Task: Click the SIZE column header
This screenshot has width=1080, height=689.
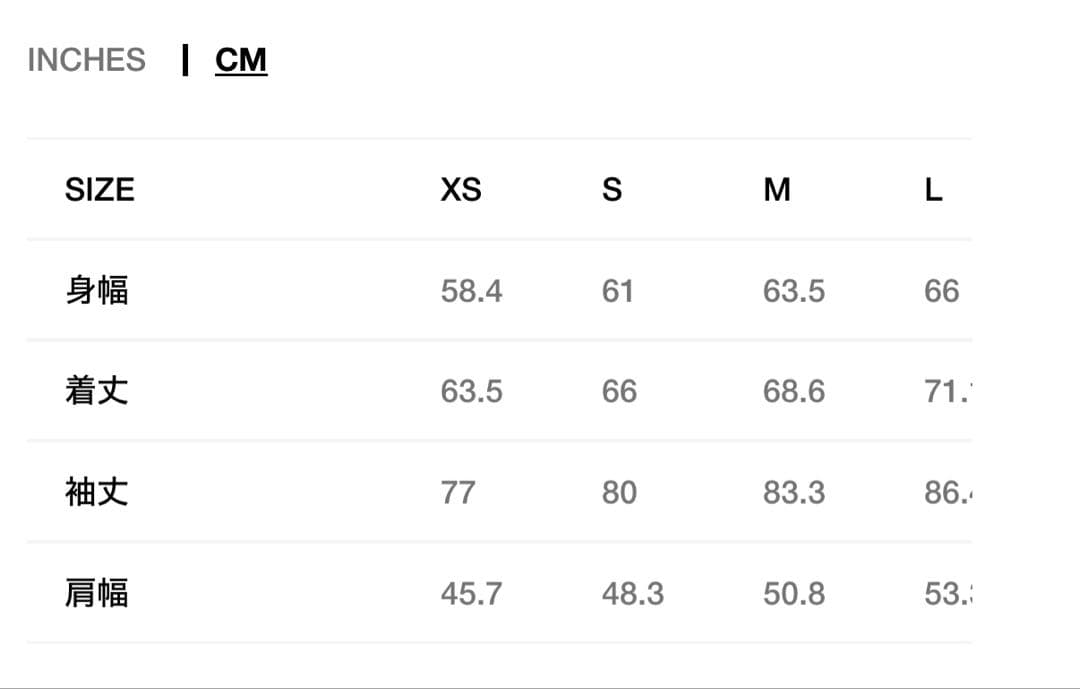Action: pyautogui.click(x=99, y=189)
